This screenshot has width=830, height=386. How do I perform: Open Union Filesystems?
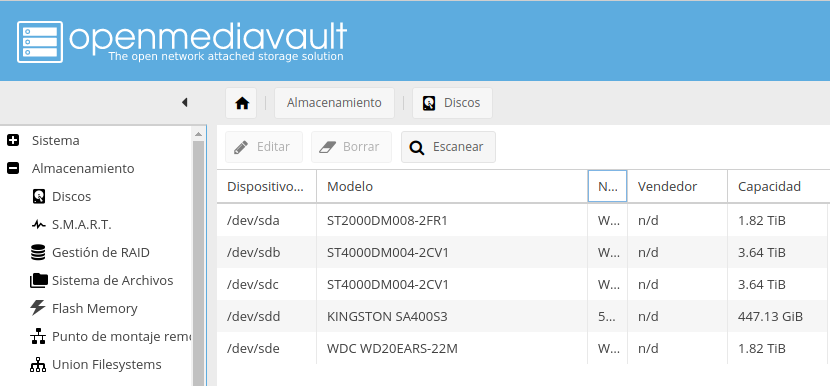[x=96, y=364]
